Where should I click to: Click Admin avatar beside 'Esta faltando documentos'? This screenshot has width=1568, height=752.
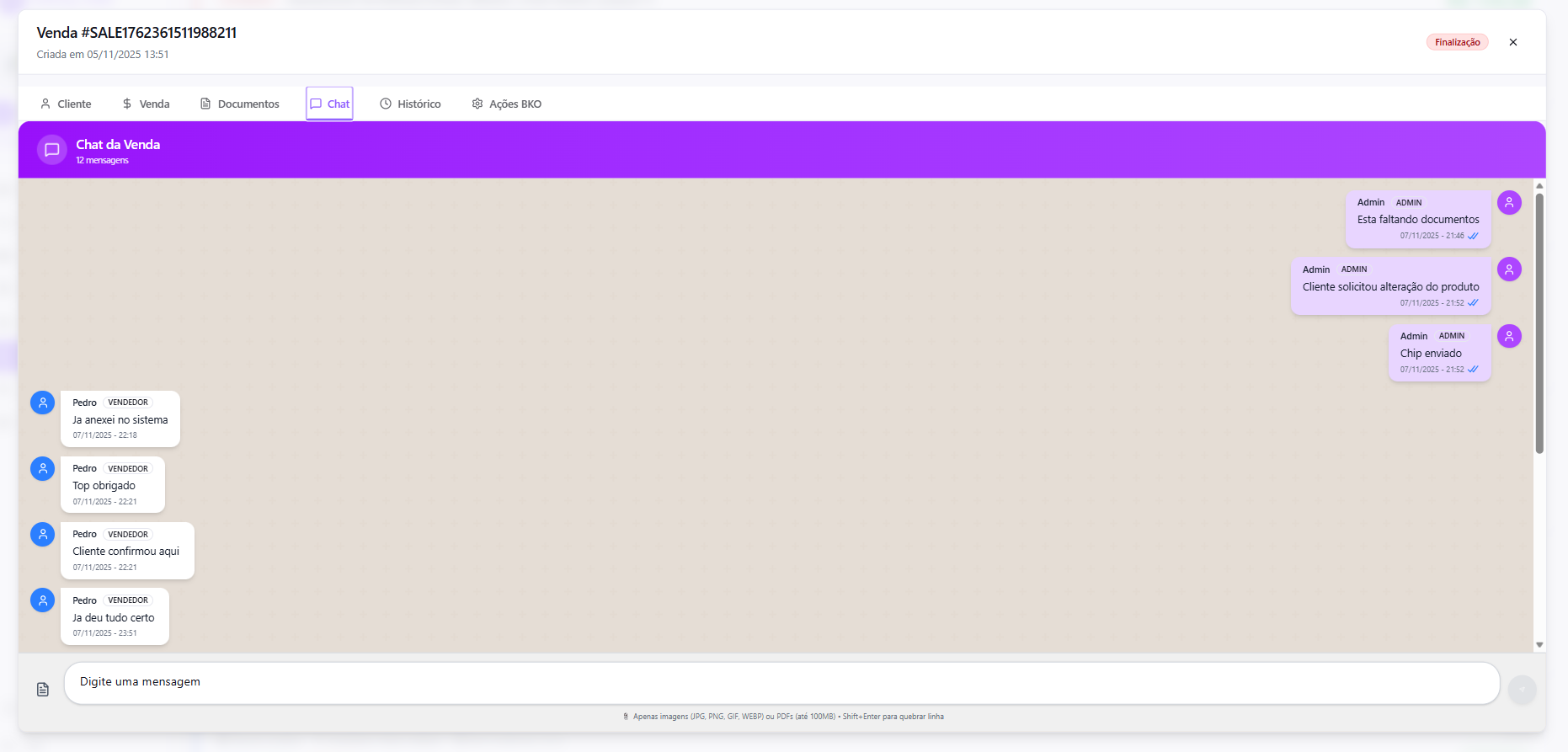click(x=1509, y=203)
